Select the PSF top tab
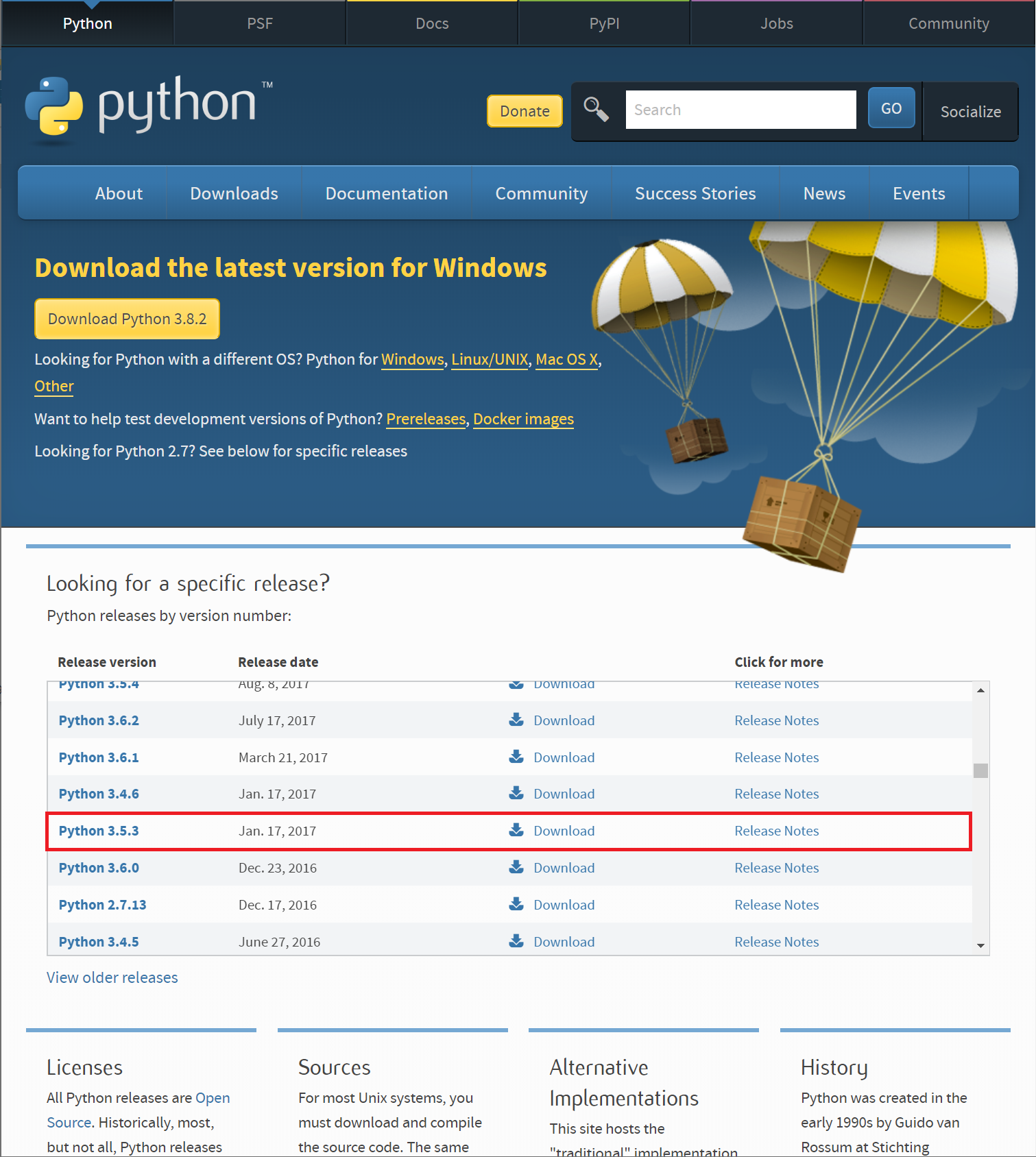This screenshot has height=1157, width=1036. [x=260, y=23]
